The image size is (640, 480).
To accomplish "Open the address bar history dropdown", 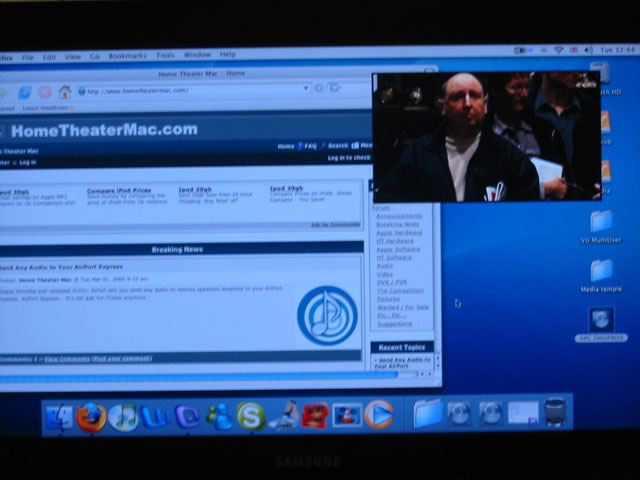I will coord(306,88).
